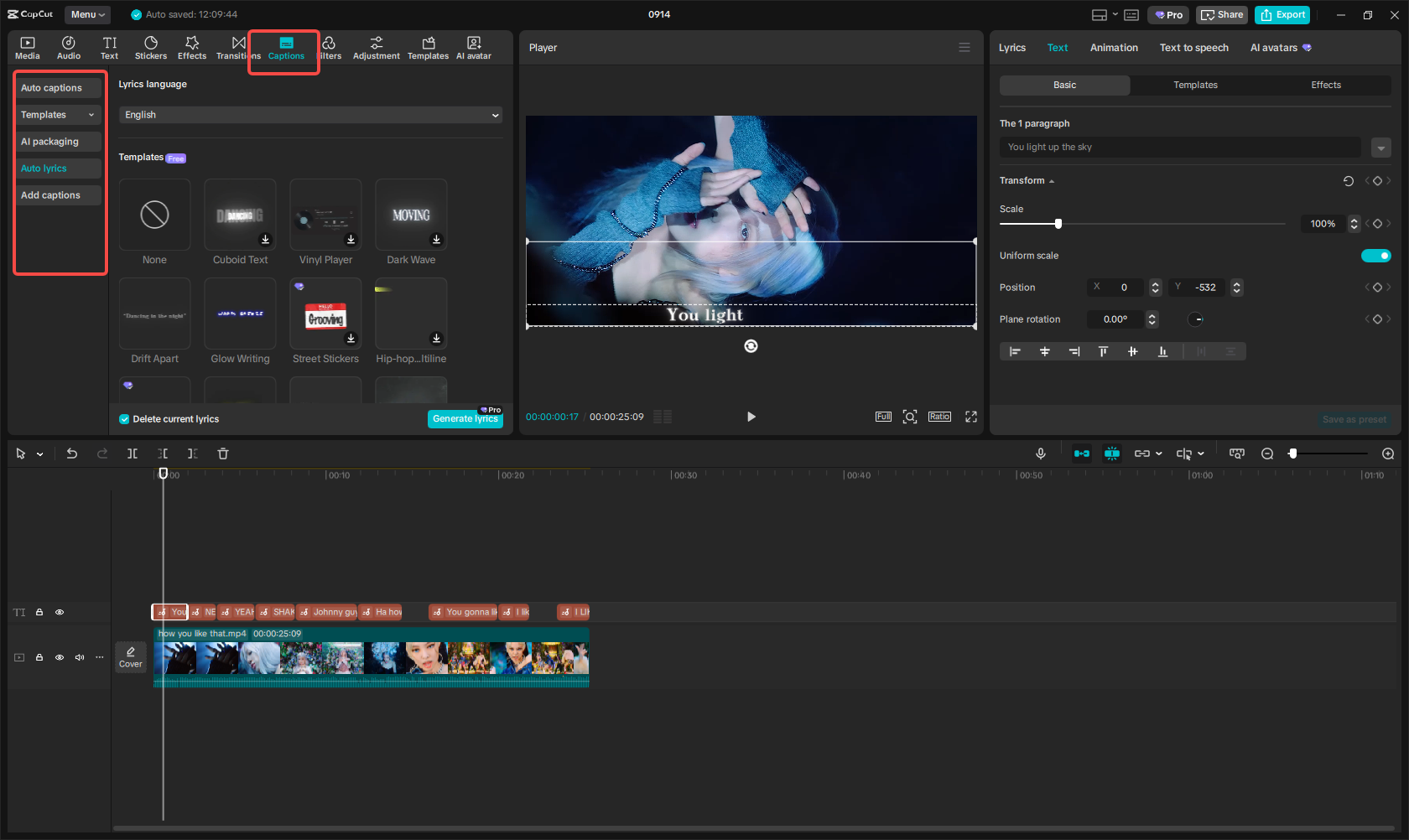Click the Undo icon above the timeline
This screenshot has width=1409, height=840.
(72, 454)
